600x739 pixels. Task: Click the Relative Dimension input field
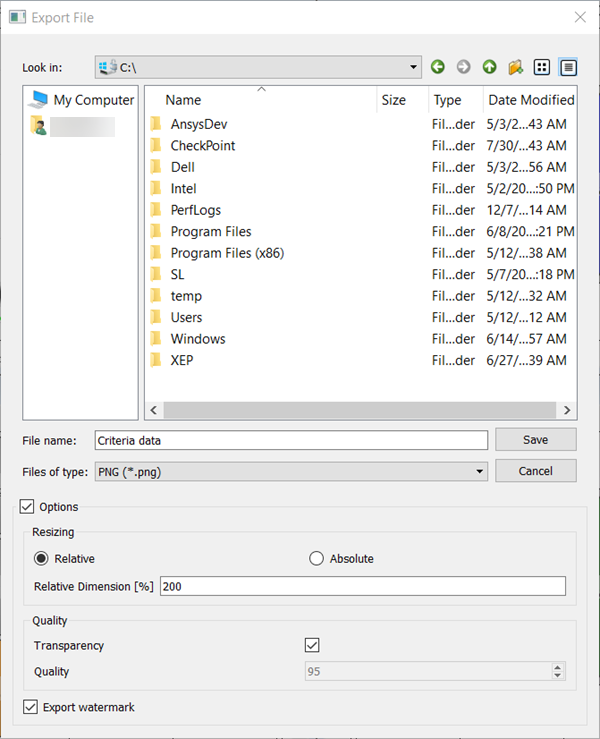pos(363,586)
